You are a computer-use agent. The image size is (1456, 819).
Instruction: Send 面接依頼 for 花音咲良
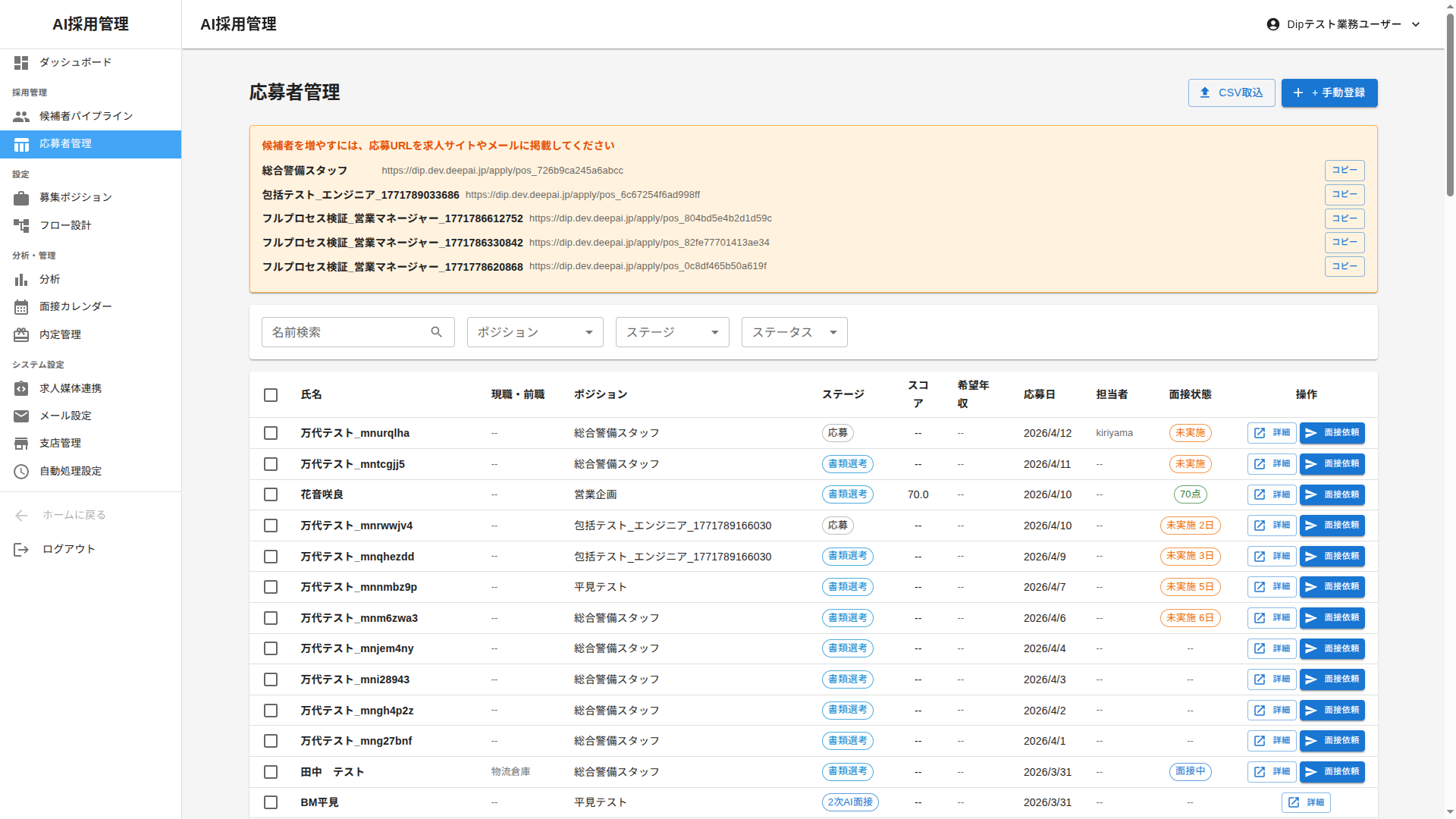click(x=1332, y=494)
